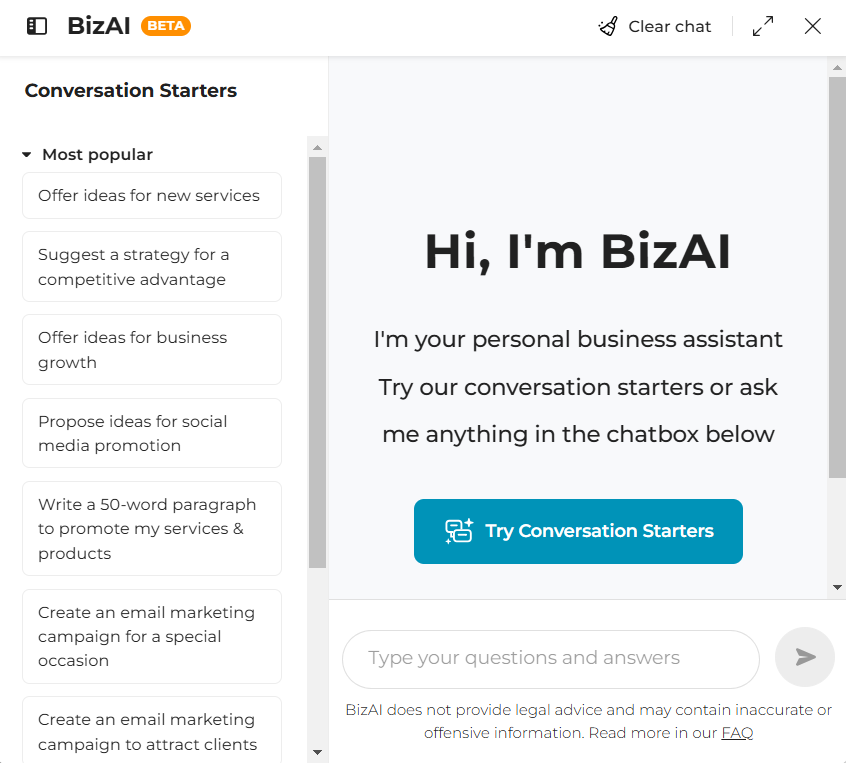Screen dimensions: 846x763
Task: Open the FAQ link
Action: coord(736,733)
